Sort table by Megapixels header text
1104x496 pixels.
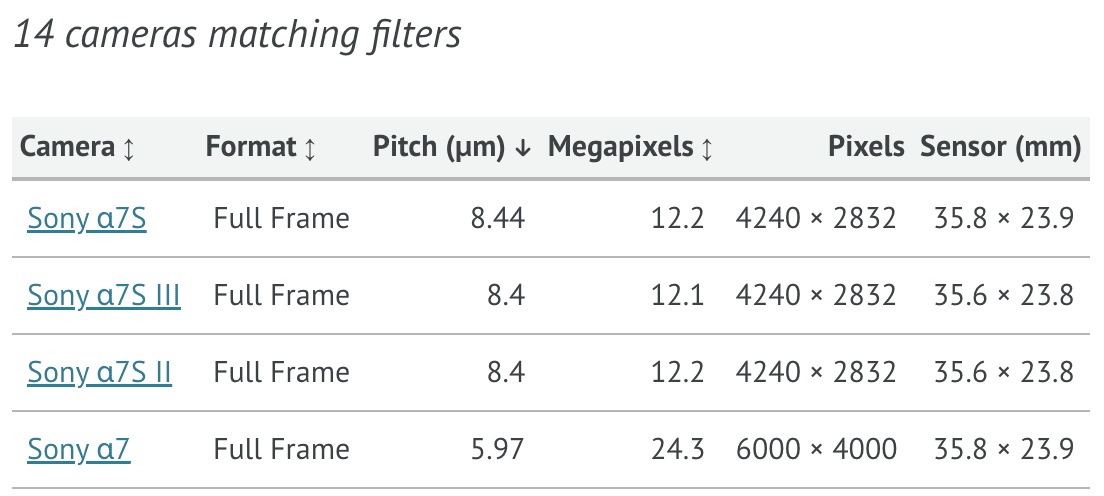click(x=621, y=148)
